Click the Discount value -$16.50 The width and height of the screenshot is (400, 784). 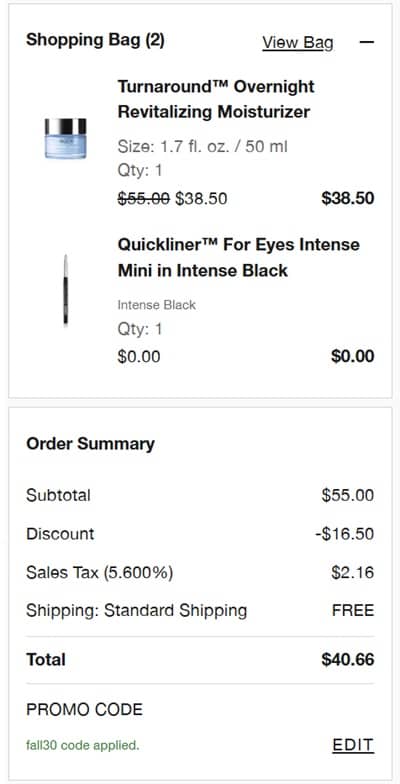pyautogui.click(x=344, y=534)
